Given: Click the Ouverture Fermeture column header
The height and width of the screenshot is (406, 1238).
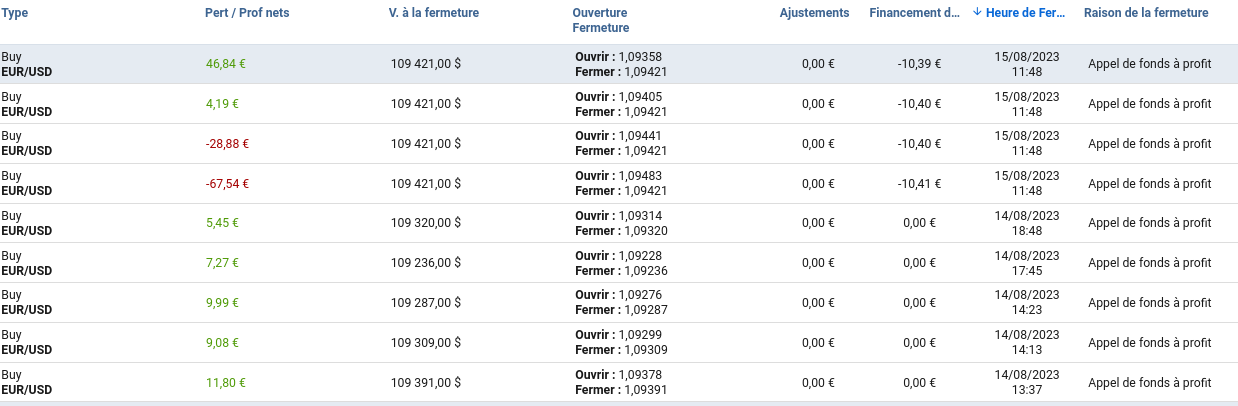Looking at the screenshot, I should coord(601,20).
